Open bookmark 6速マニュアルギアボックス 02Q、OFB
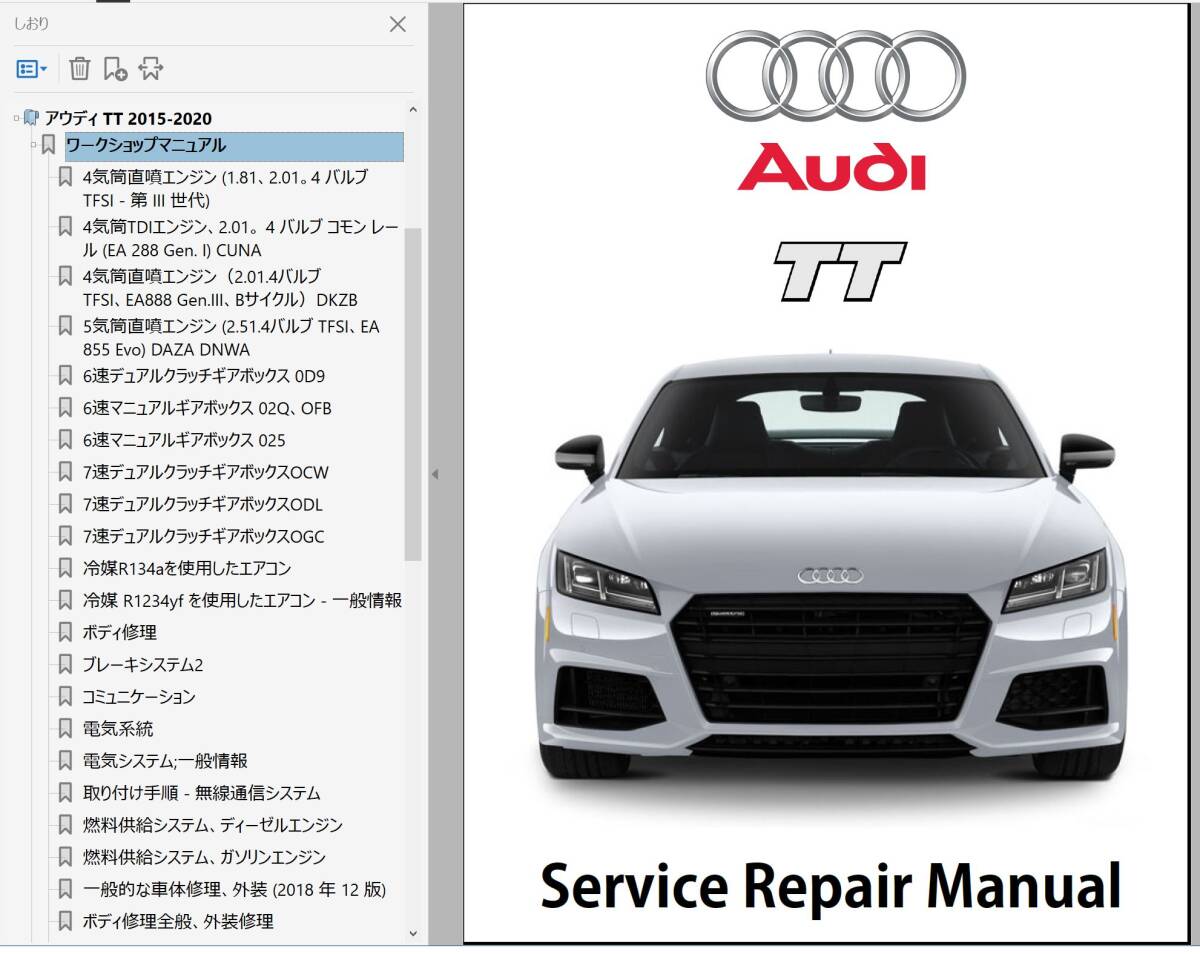The image size is (1200, 954). (207, 408)
